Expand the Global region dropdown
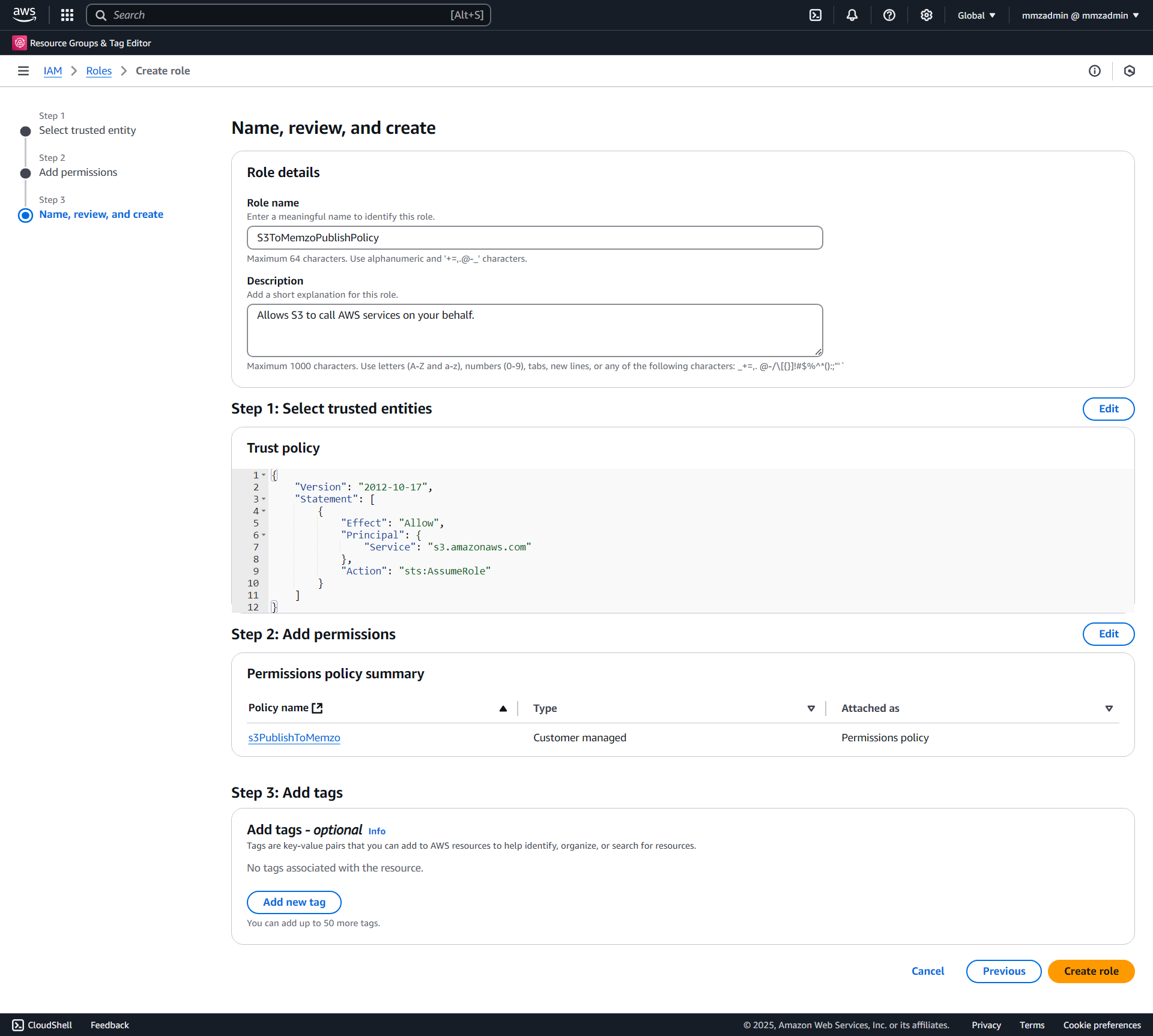 (976, 15)
